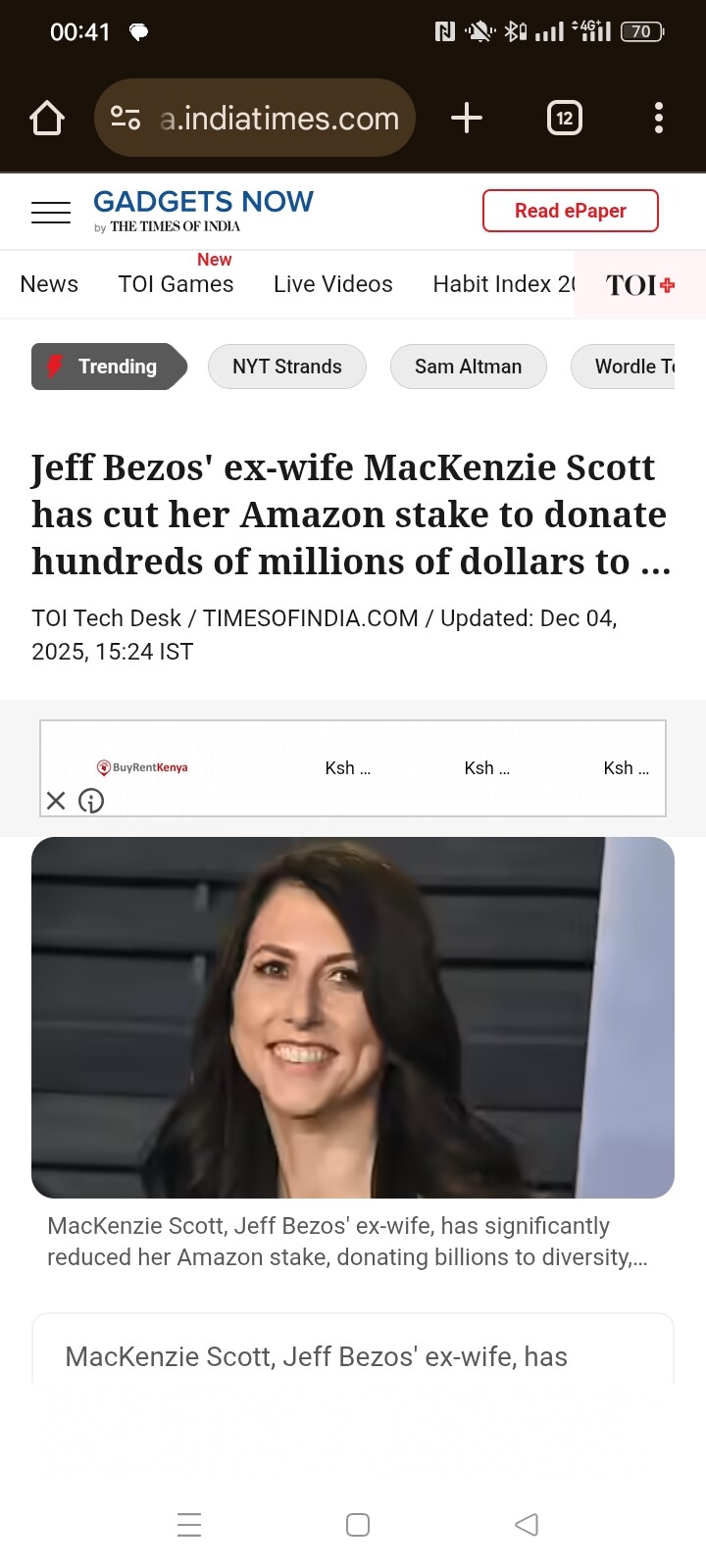Tap the Android recent apps button
Screen dimensions: 706x1568
[189, 1525]
